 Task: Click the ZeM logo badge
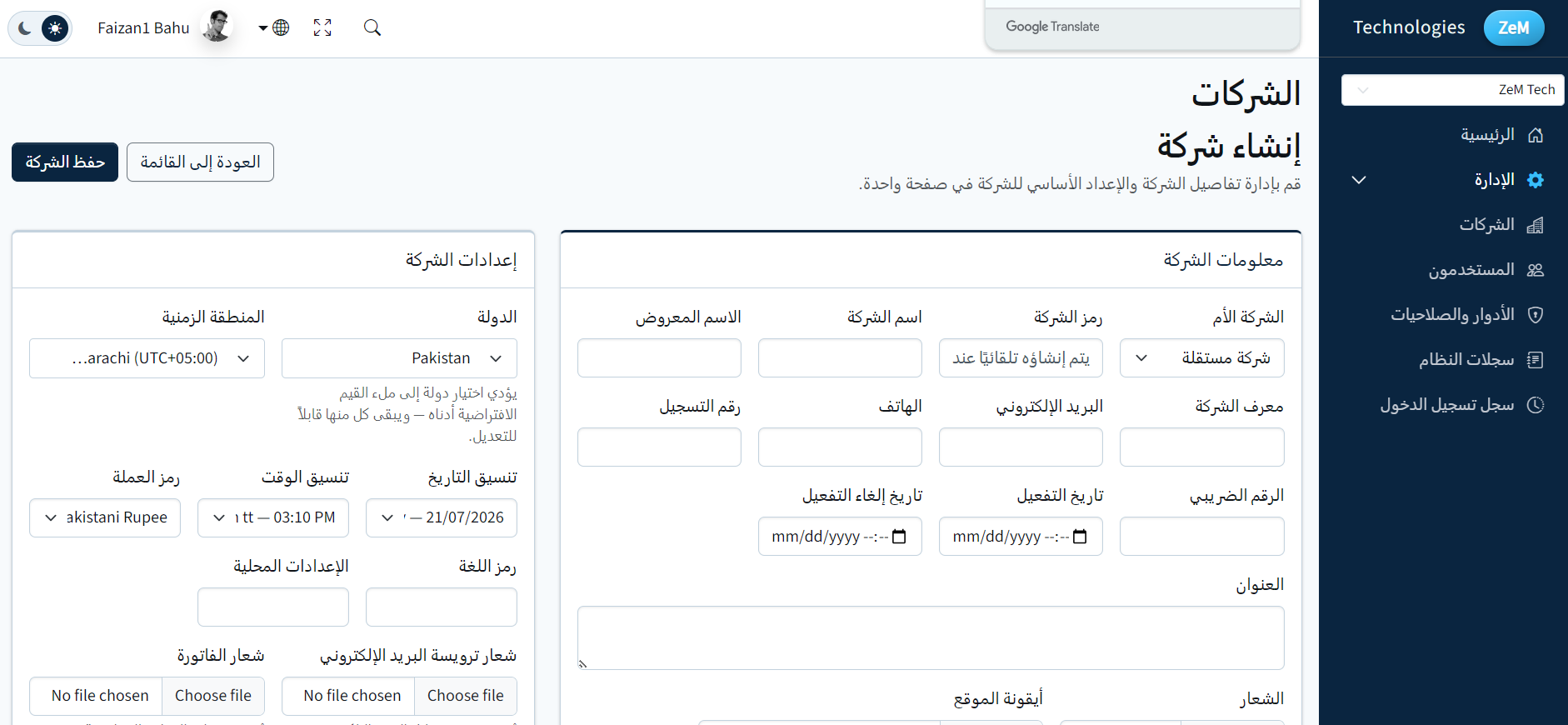(1514, 27)
